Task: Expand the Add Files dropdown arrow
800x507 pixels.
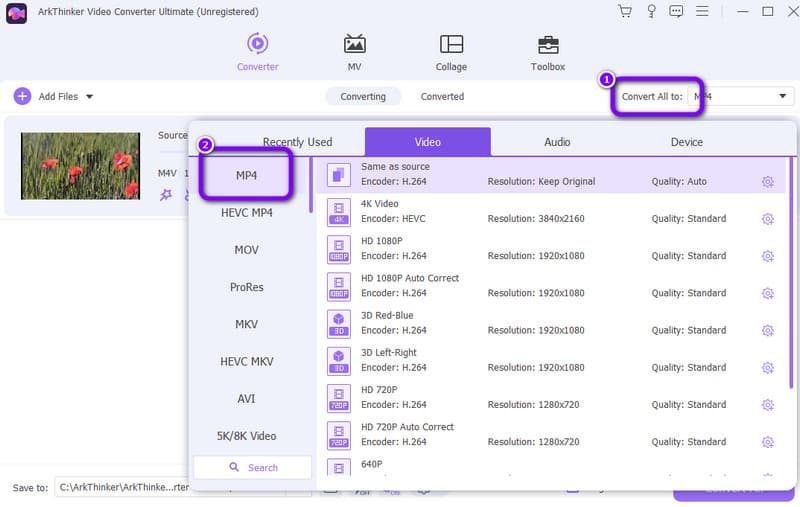Action: pyautogui.click(x=89, y=96)
